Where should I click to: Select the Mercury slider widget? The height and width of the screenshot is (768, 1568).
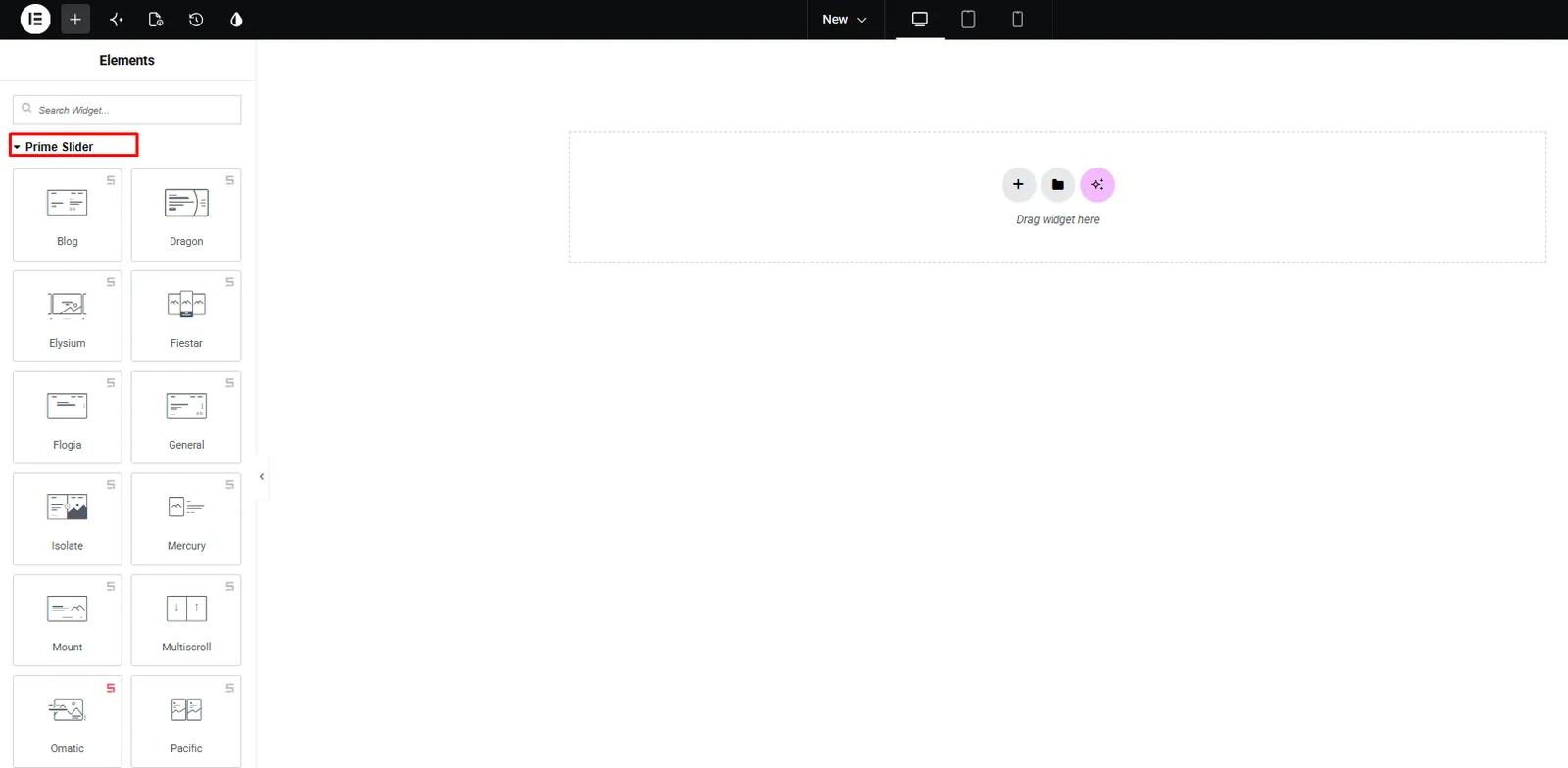coord(186,519)
